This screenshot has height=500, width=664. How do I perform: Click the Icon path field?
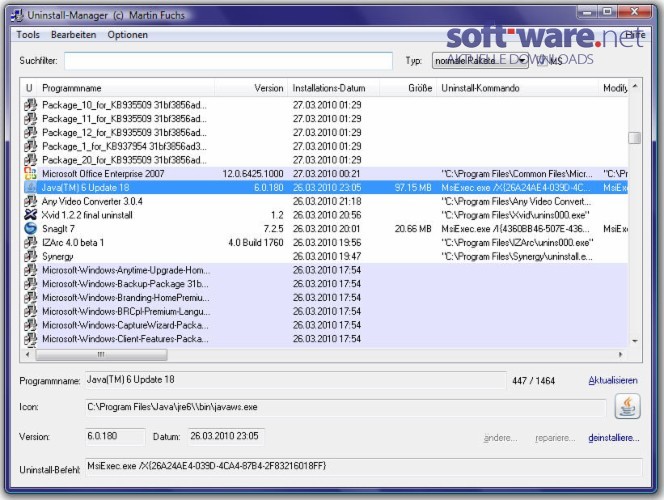[x=346, y=407]
